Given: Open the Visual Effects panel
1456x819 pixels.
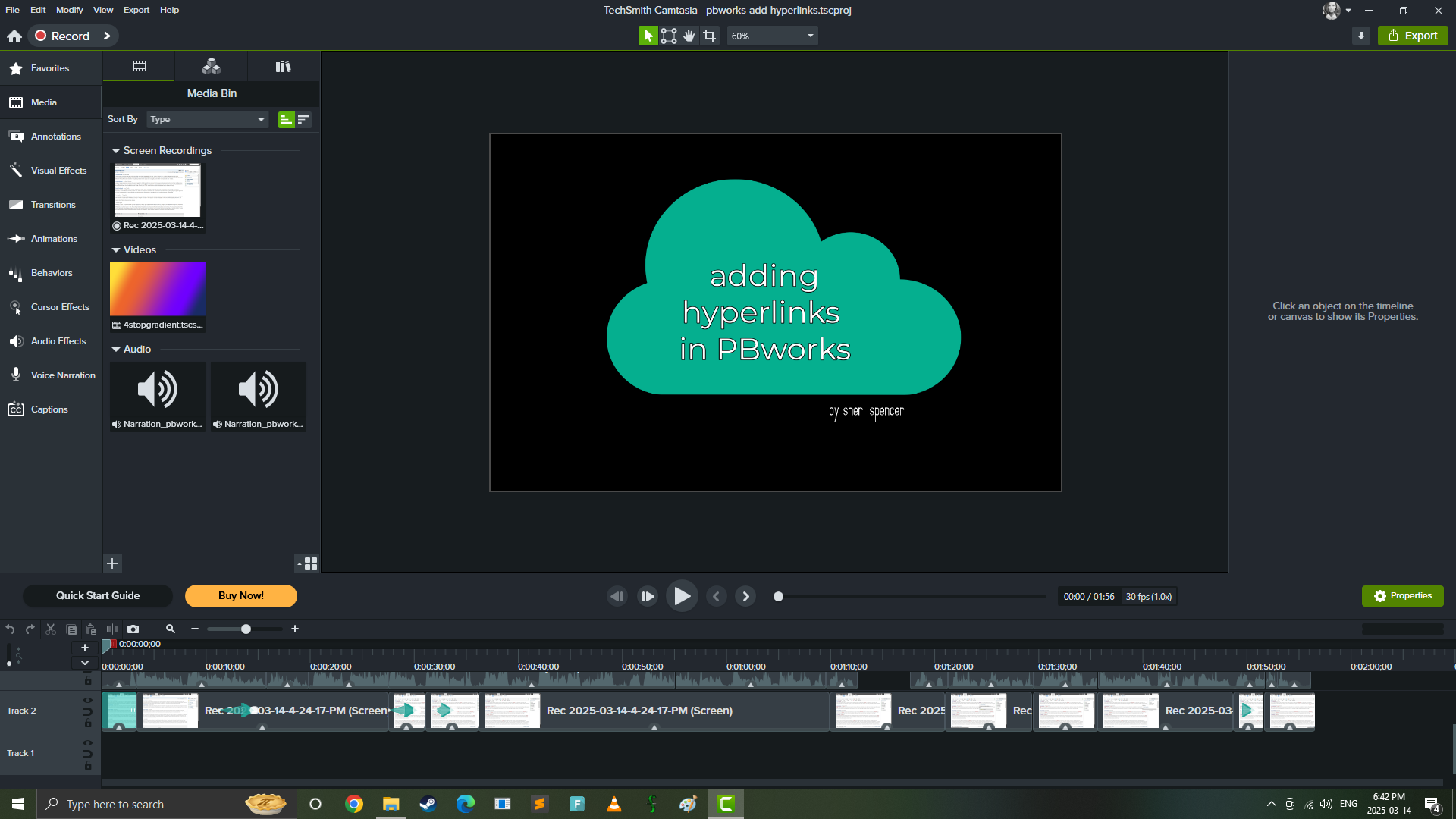Looking at the screenshot, I should coord(51,171).
